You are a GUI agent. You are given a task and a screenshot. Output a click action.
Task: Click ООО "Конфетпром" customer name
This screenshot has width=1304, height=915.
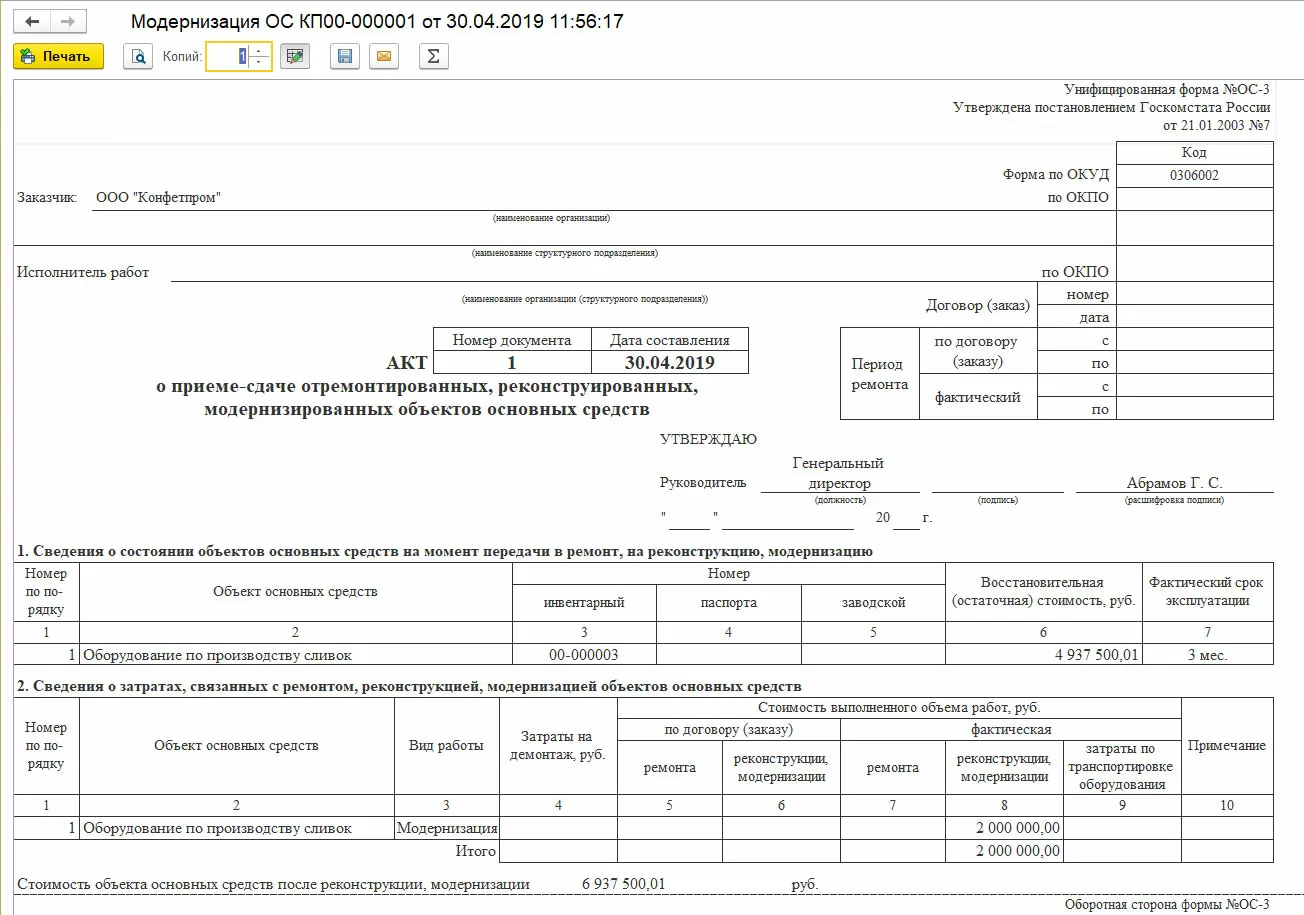tap(158, 197)
